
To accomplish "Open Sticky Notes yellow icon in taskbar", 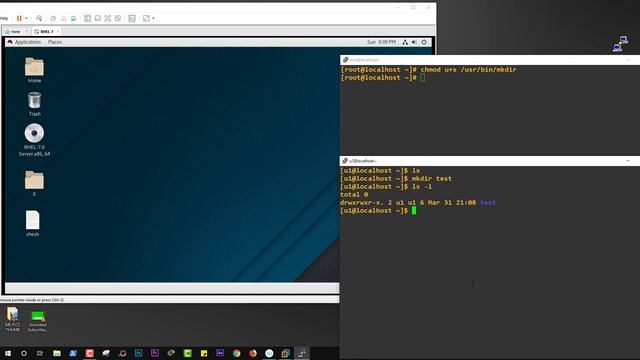I will [x=204, y=353].
